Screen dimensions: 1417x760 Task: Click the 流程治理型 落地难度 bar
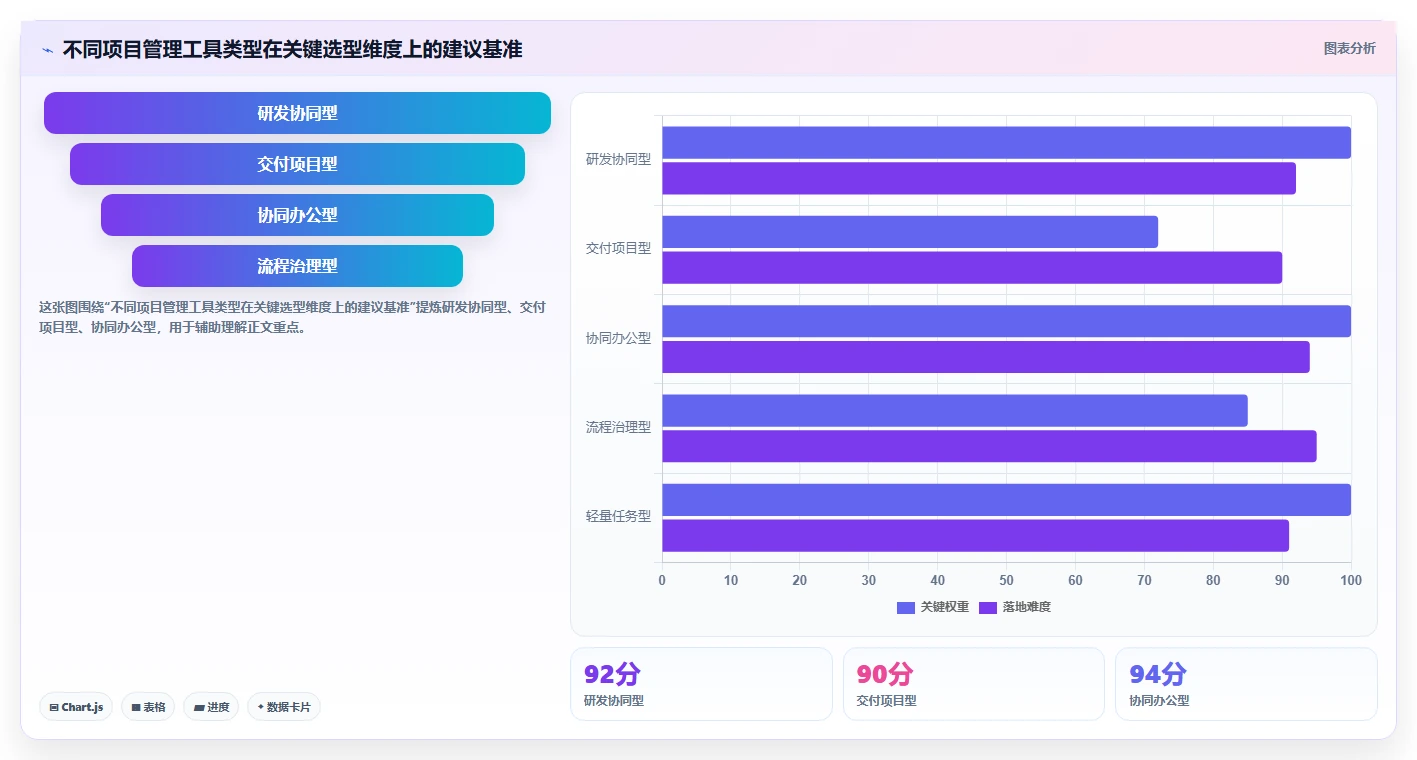(989, 446)
